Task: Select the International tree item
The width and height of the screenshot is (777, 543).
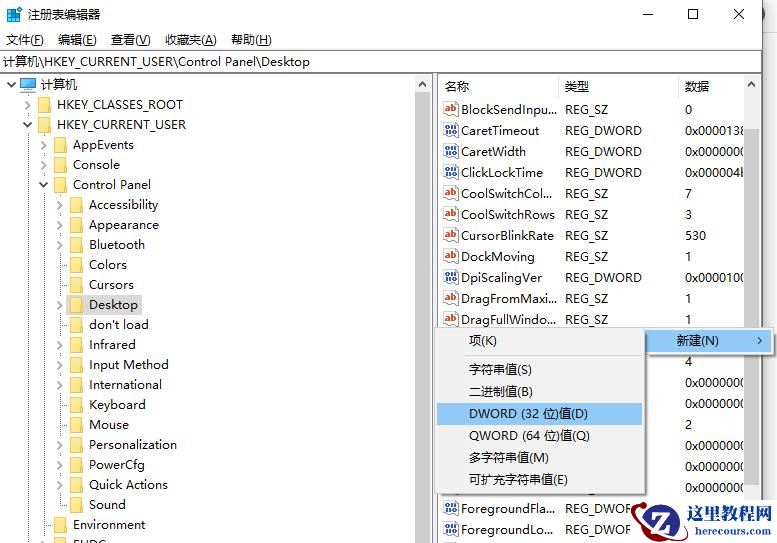Action: [x=125, y=385]
